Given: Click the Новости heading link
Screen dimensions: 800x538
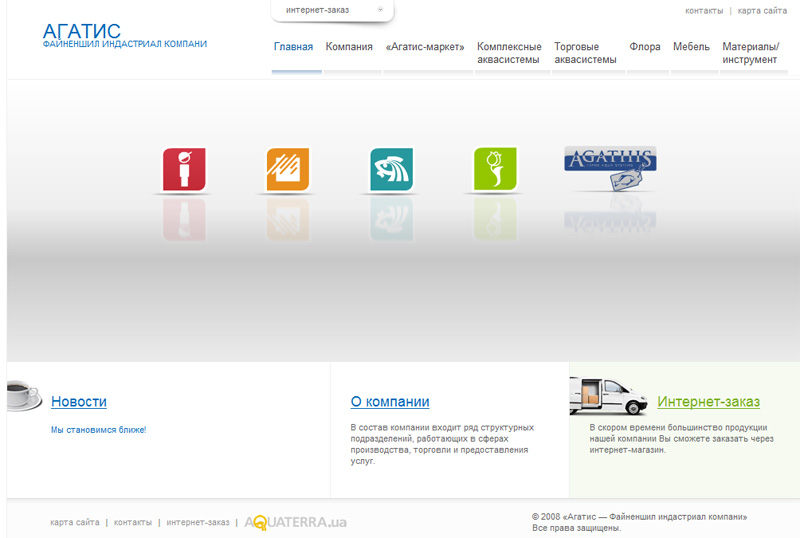Looking at the screenshot, I should [79, 402].
